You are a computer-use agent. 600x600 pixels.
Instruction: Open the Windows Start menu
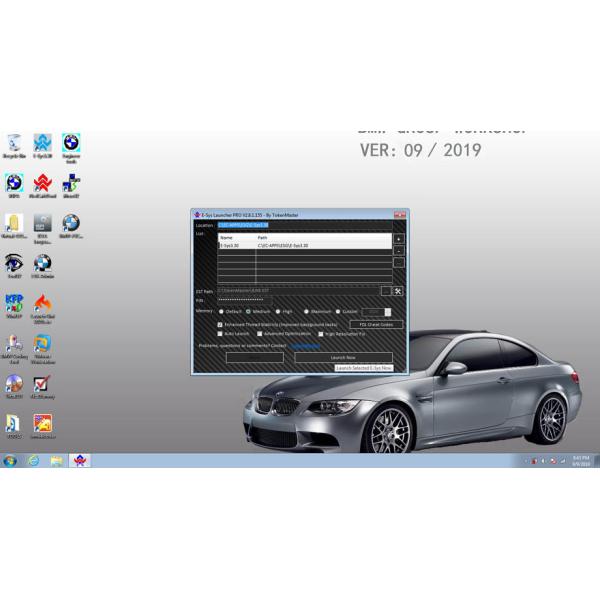10,461
